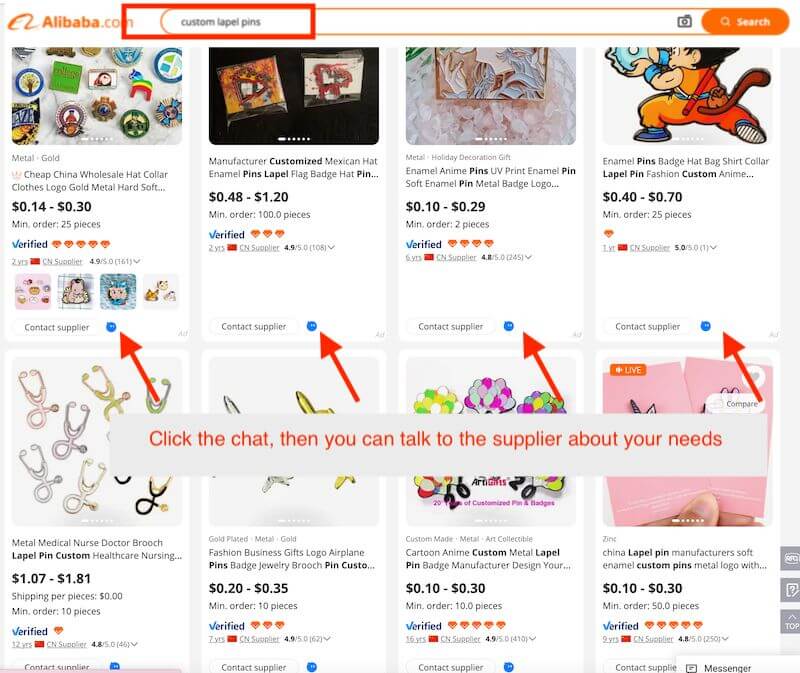Open chat for the $0.40 - $0.70 product
This screenshot has height=673, width=800.
click(x=706, y=326)
